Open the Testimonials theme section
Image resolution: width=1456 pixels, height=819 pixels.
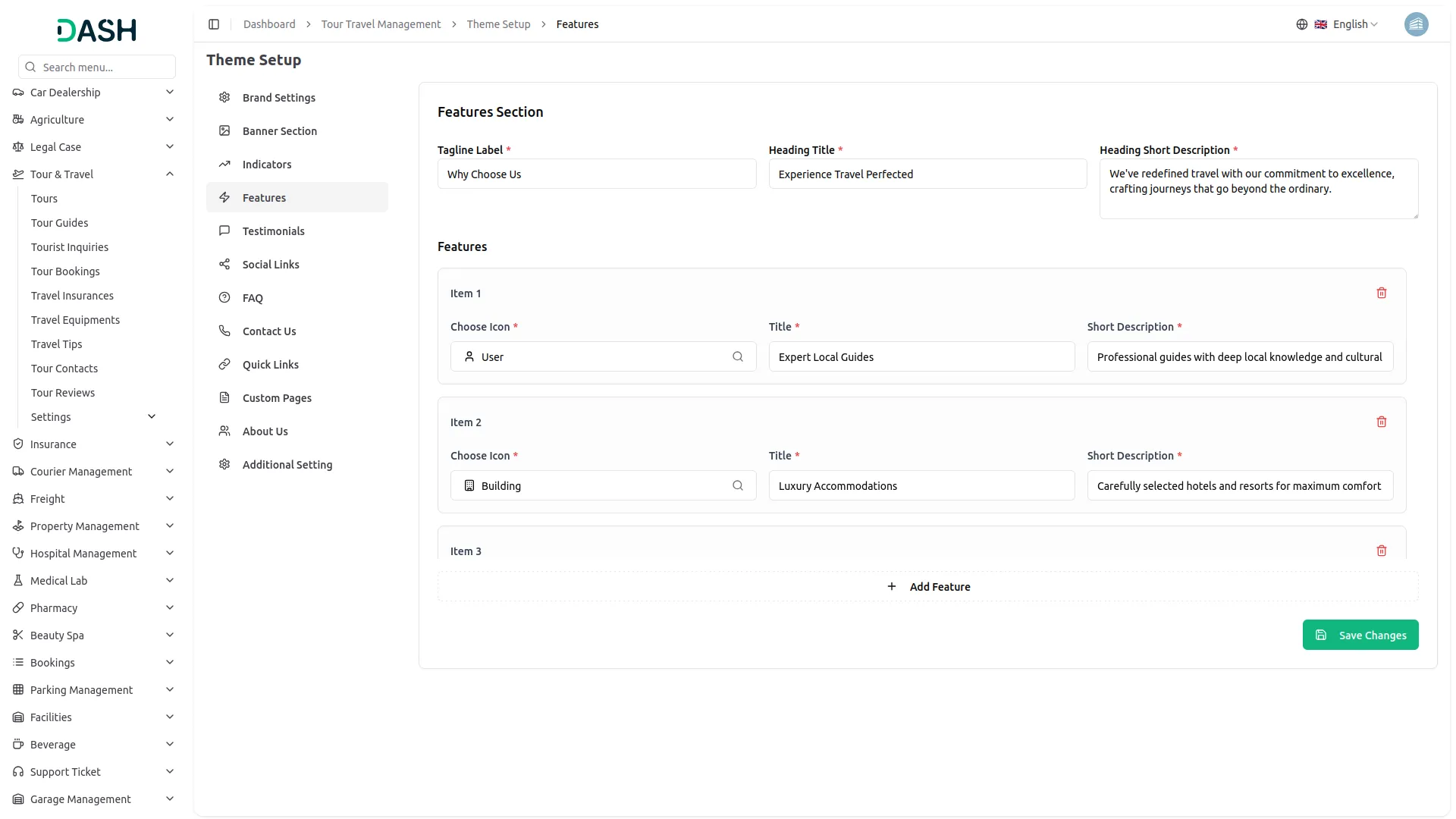tap(273, 231)
